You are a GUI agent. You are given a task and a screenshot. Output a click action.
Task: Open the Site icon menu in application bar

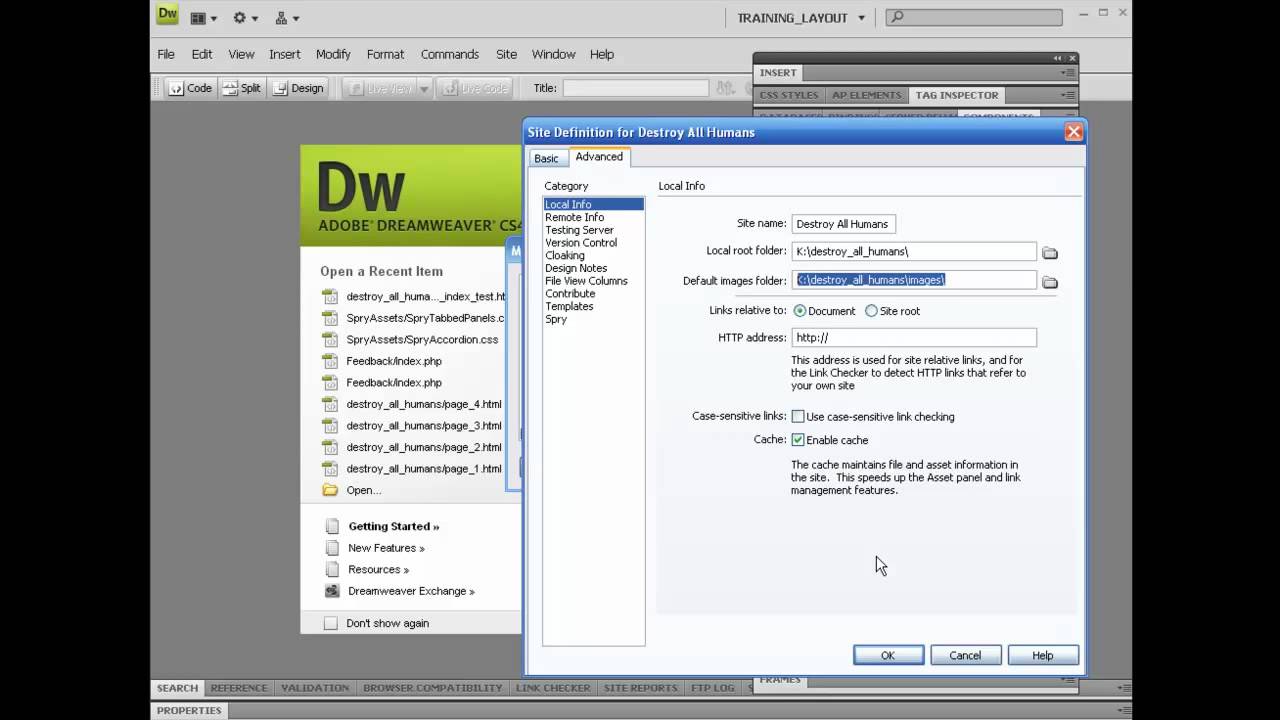click(287, 18)
